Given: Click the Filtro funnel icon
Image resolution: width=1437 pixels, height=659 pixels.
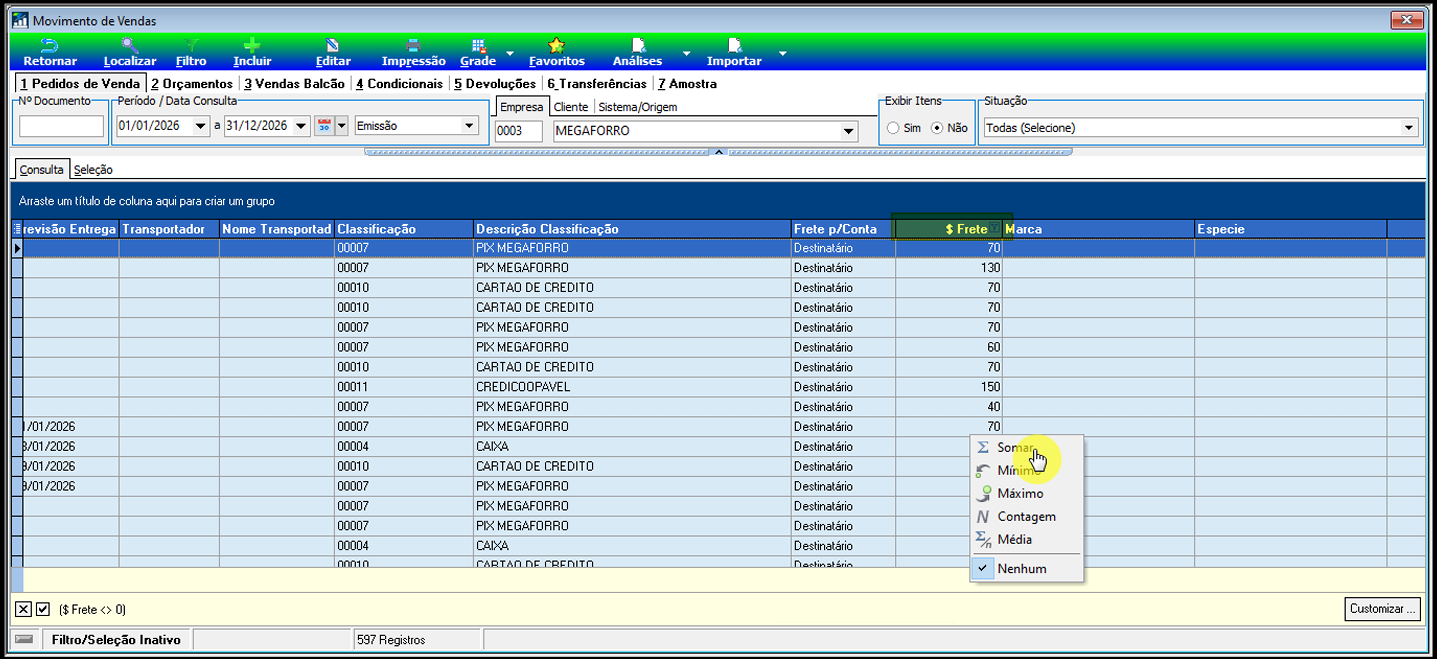Looking at the screenshot, I should click(191, 45).
